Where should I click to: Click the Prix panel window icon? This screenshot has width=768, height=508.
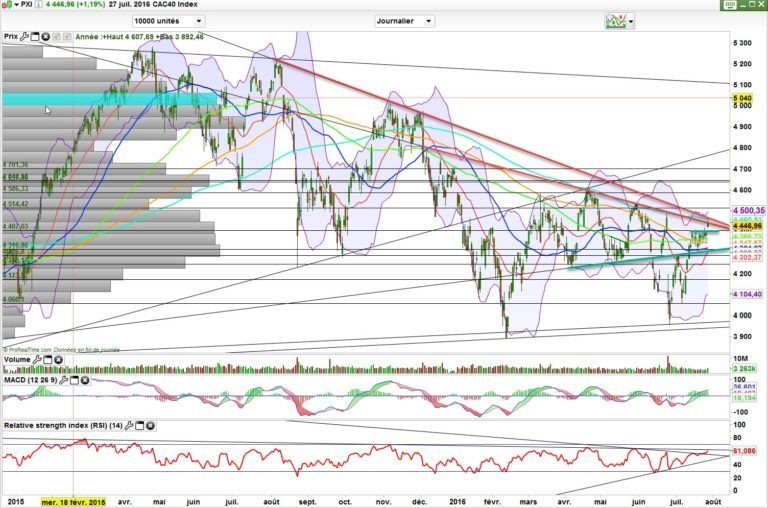coord(35,36)
